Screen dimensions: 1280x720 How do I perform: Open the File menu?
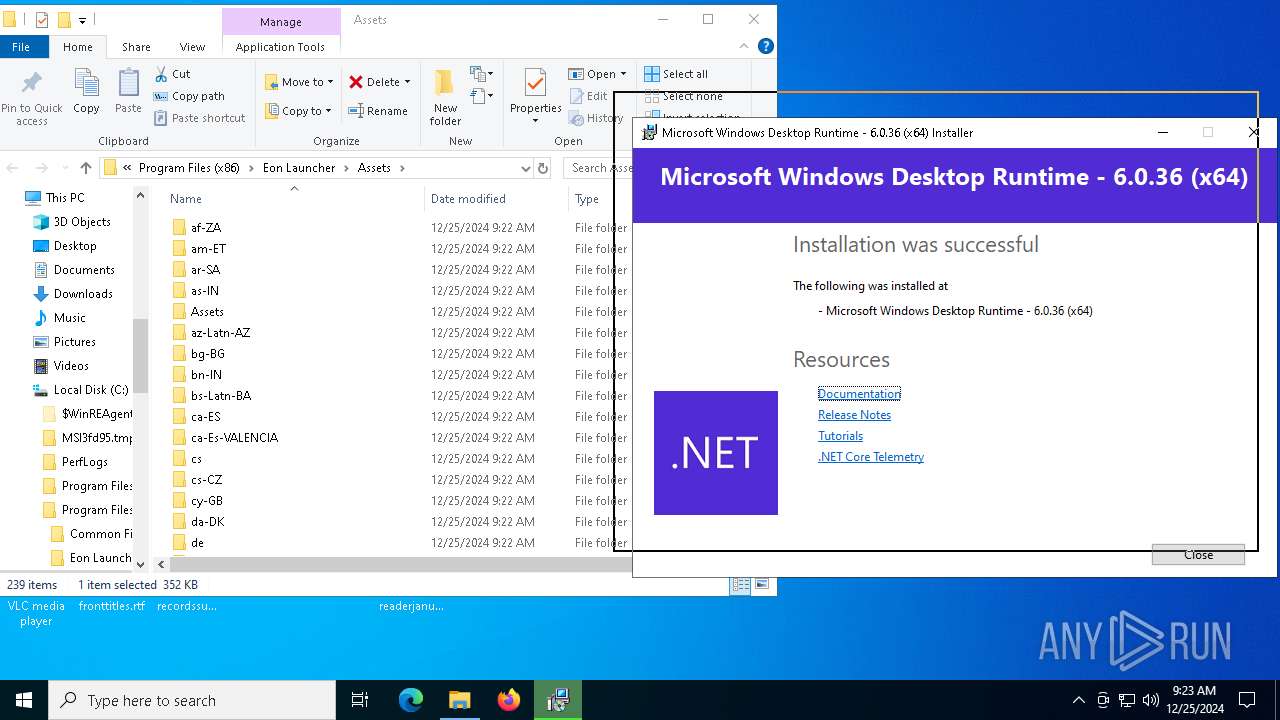(x=20, y=47)
